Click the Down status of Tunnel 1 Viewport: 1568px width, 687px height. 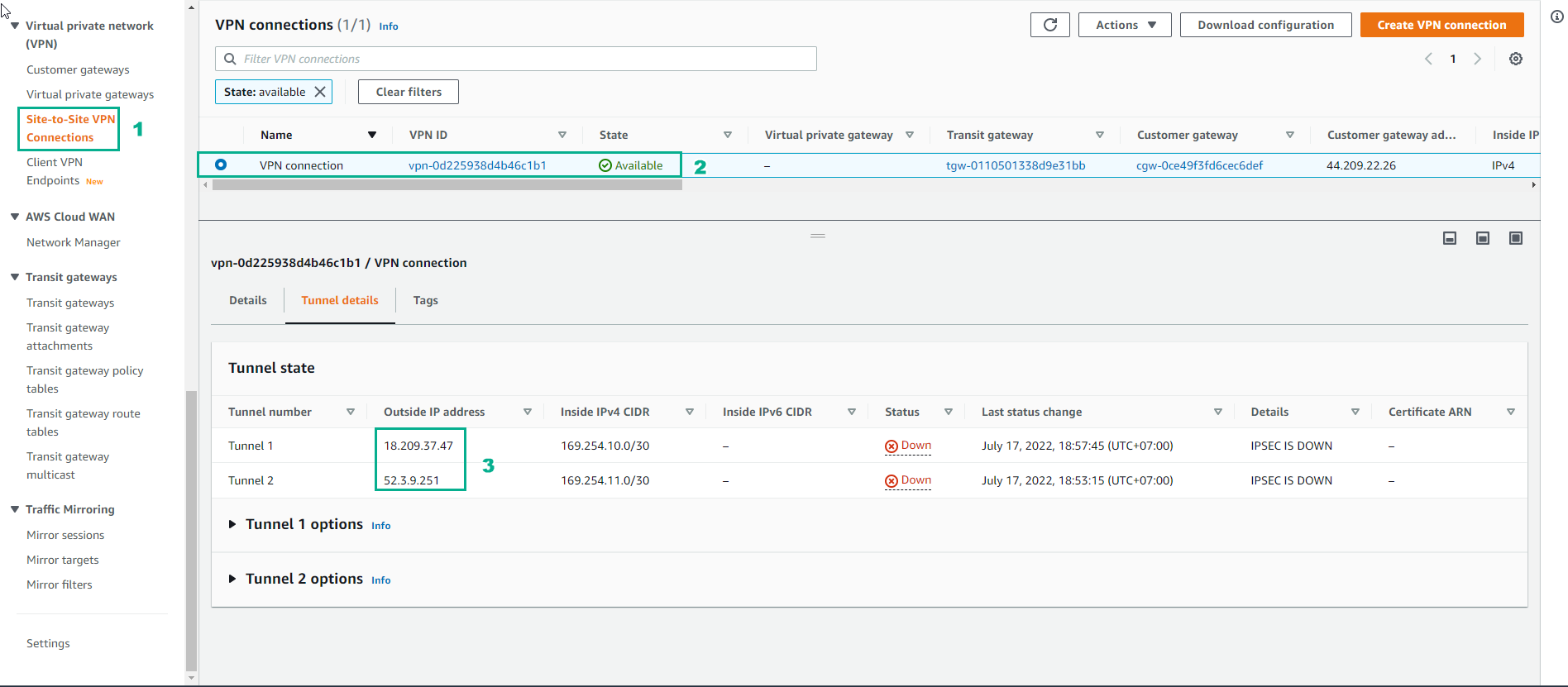[908, 446]
